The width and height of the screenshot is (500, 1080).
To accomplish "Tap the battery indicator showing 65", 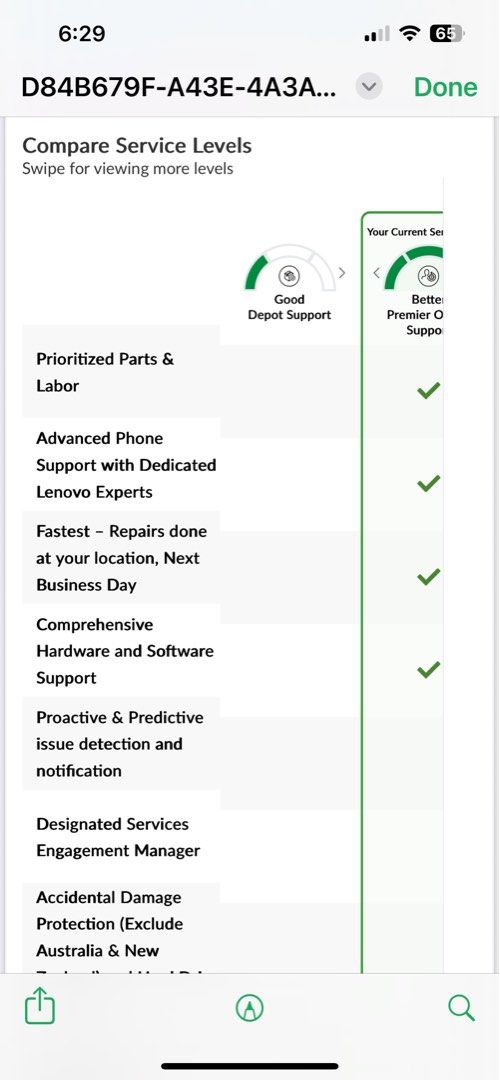I will point(447,34).
